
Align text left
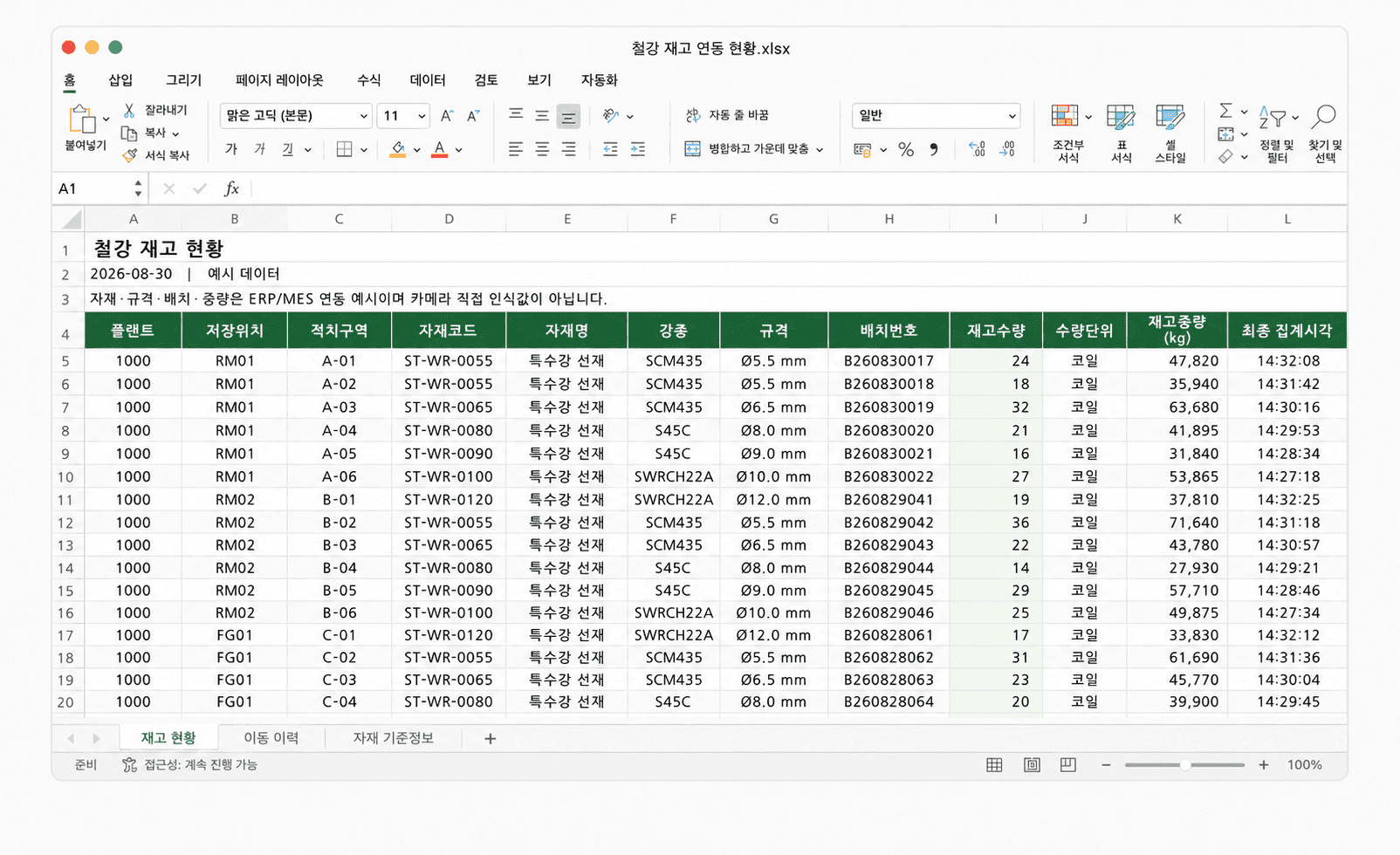(x=516, y=149)
